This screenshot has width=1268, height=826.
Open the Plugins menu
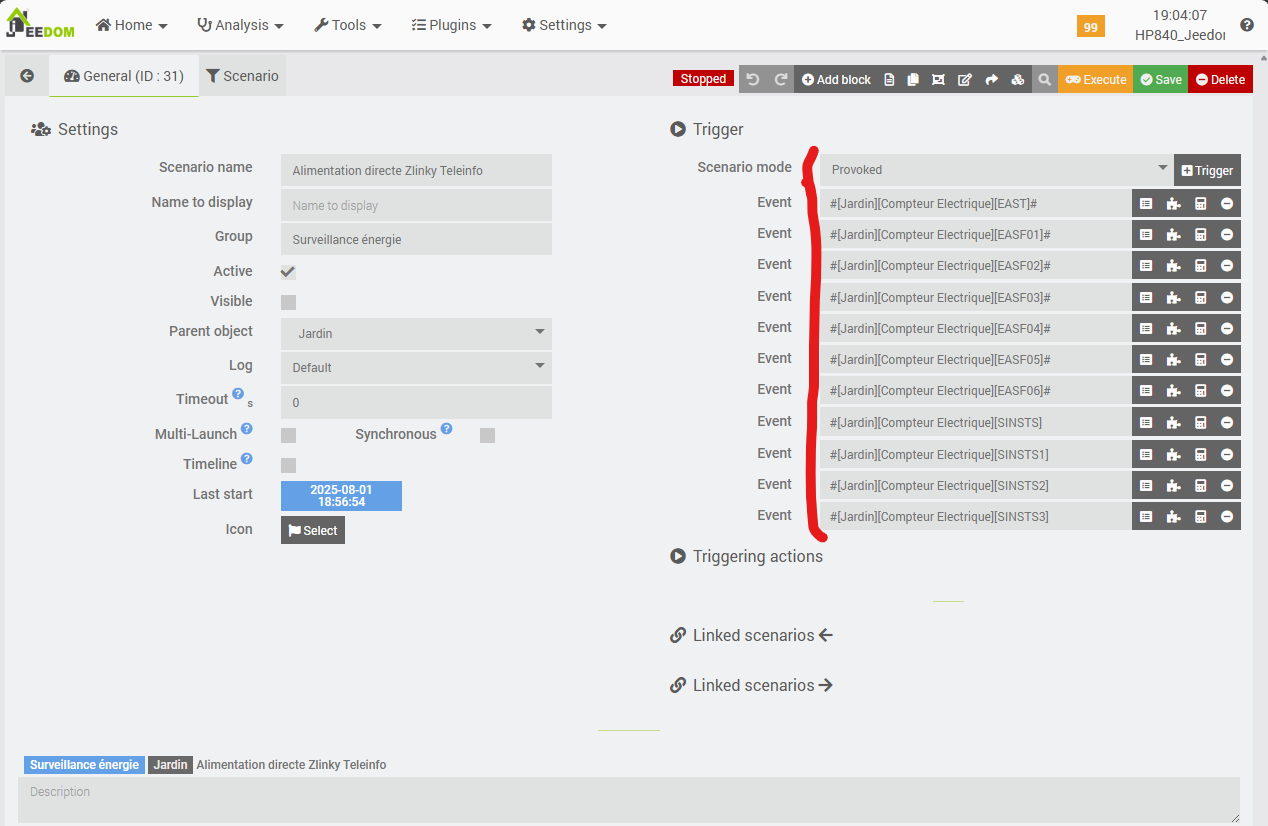[x=451, y=25]
